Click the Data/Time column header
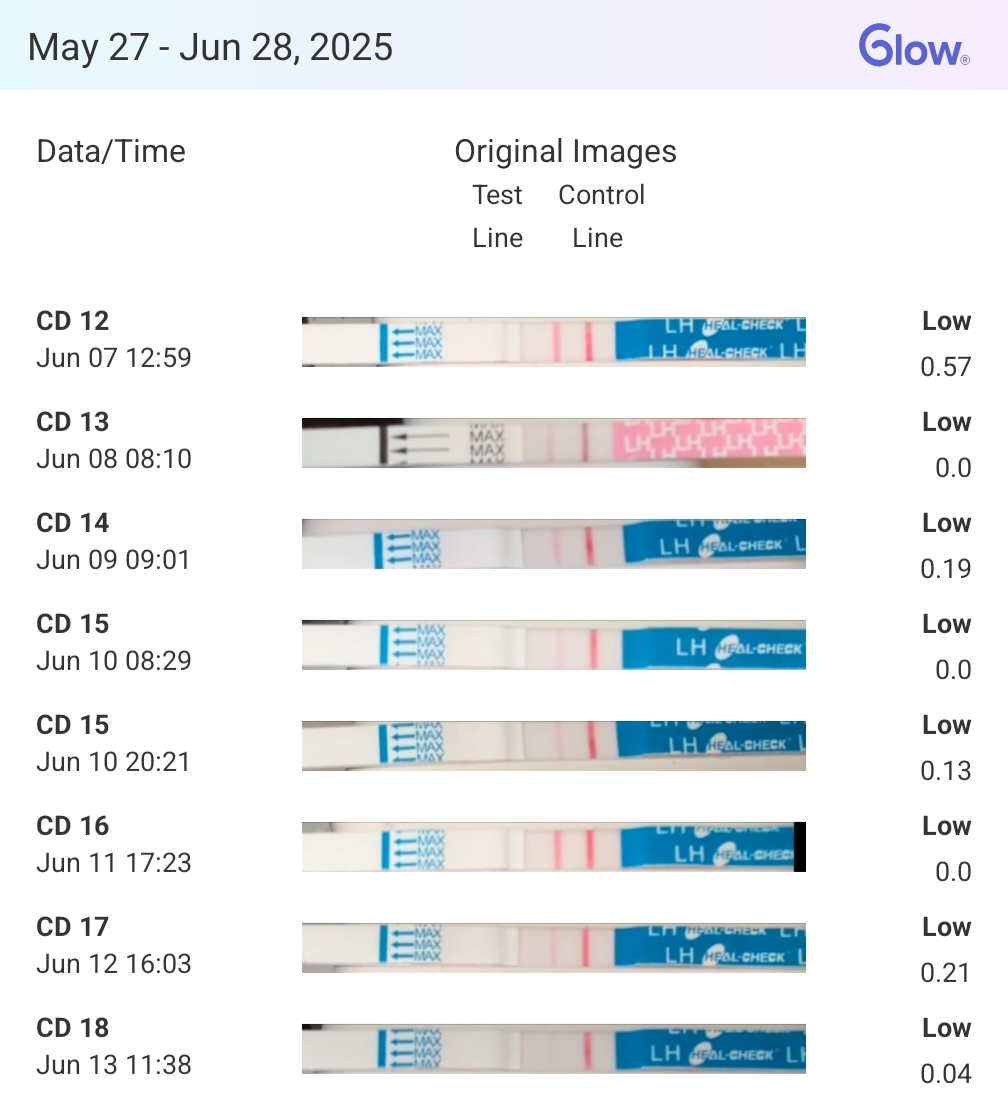The width and height of the screenshot is (1008, 1111). tap(111, 152)
